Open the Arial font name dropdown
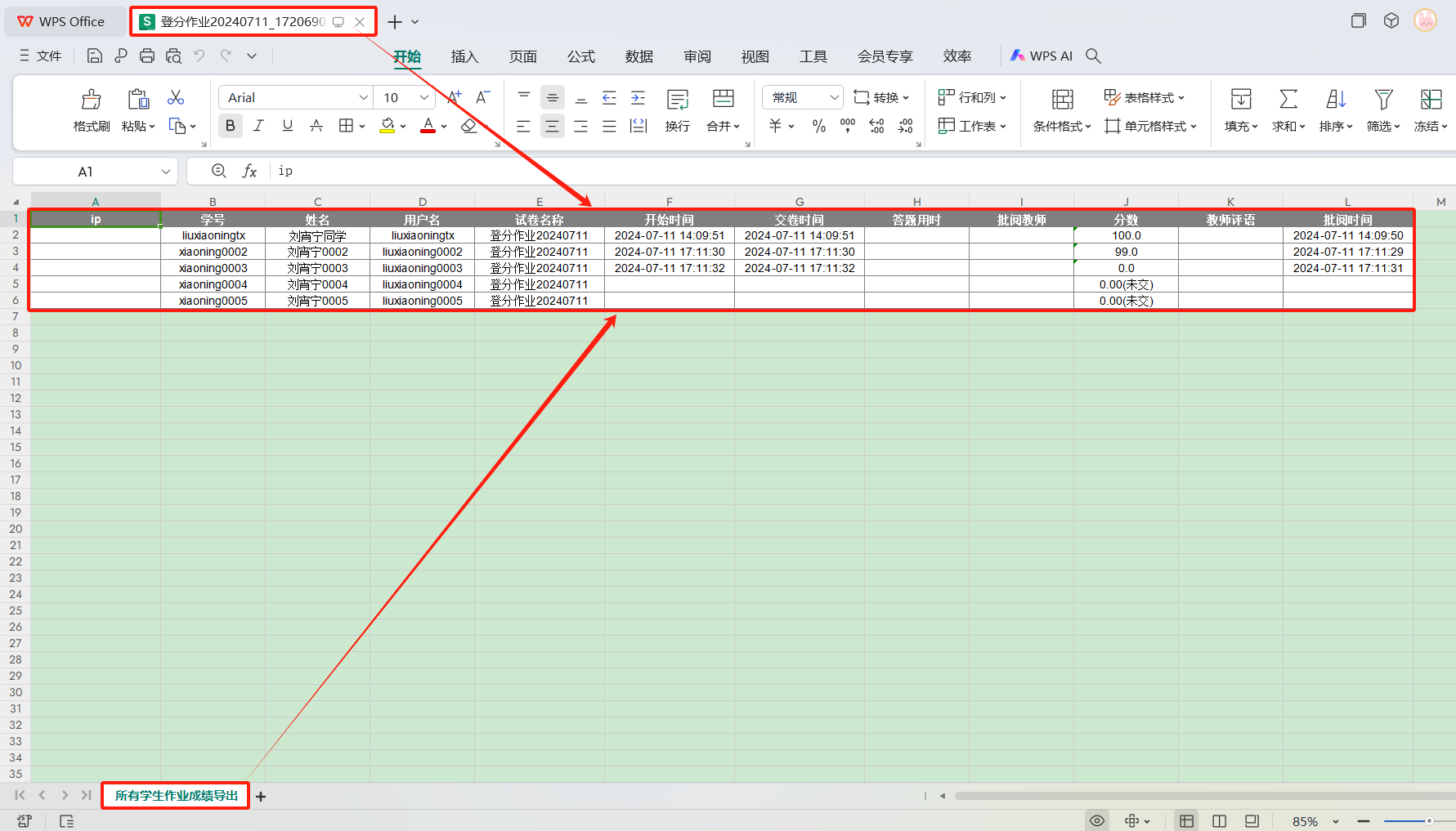 [363, 98]
